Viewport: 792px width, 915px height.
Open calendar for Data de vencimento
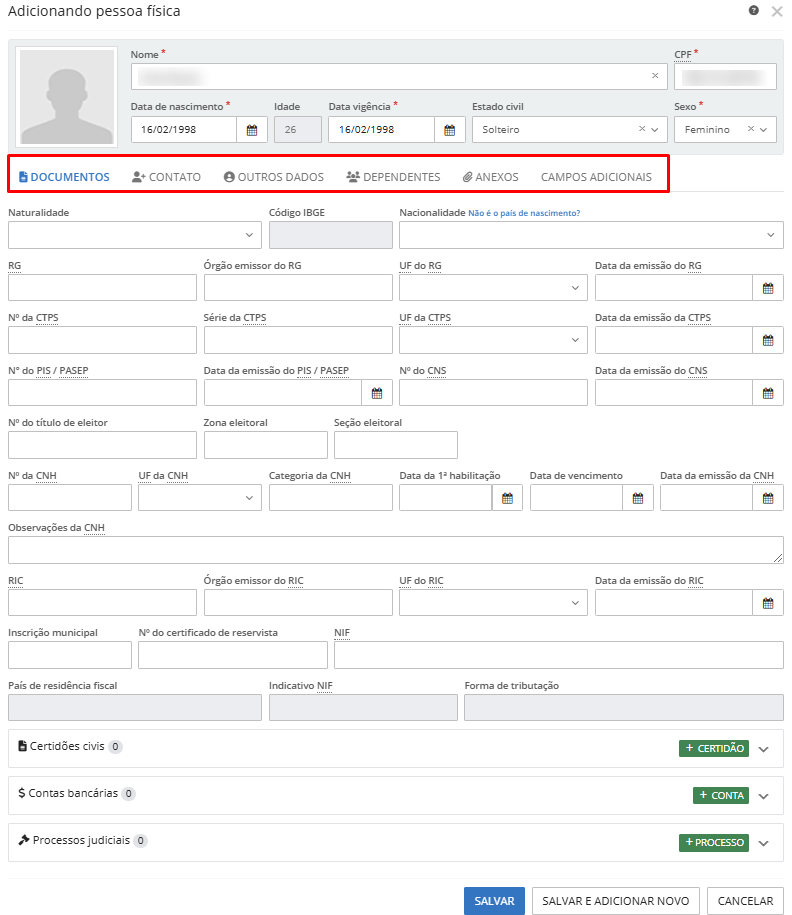point(638,498)
